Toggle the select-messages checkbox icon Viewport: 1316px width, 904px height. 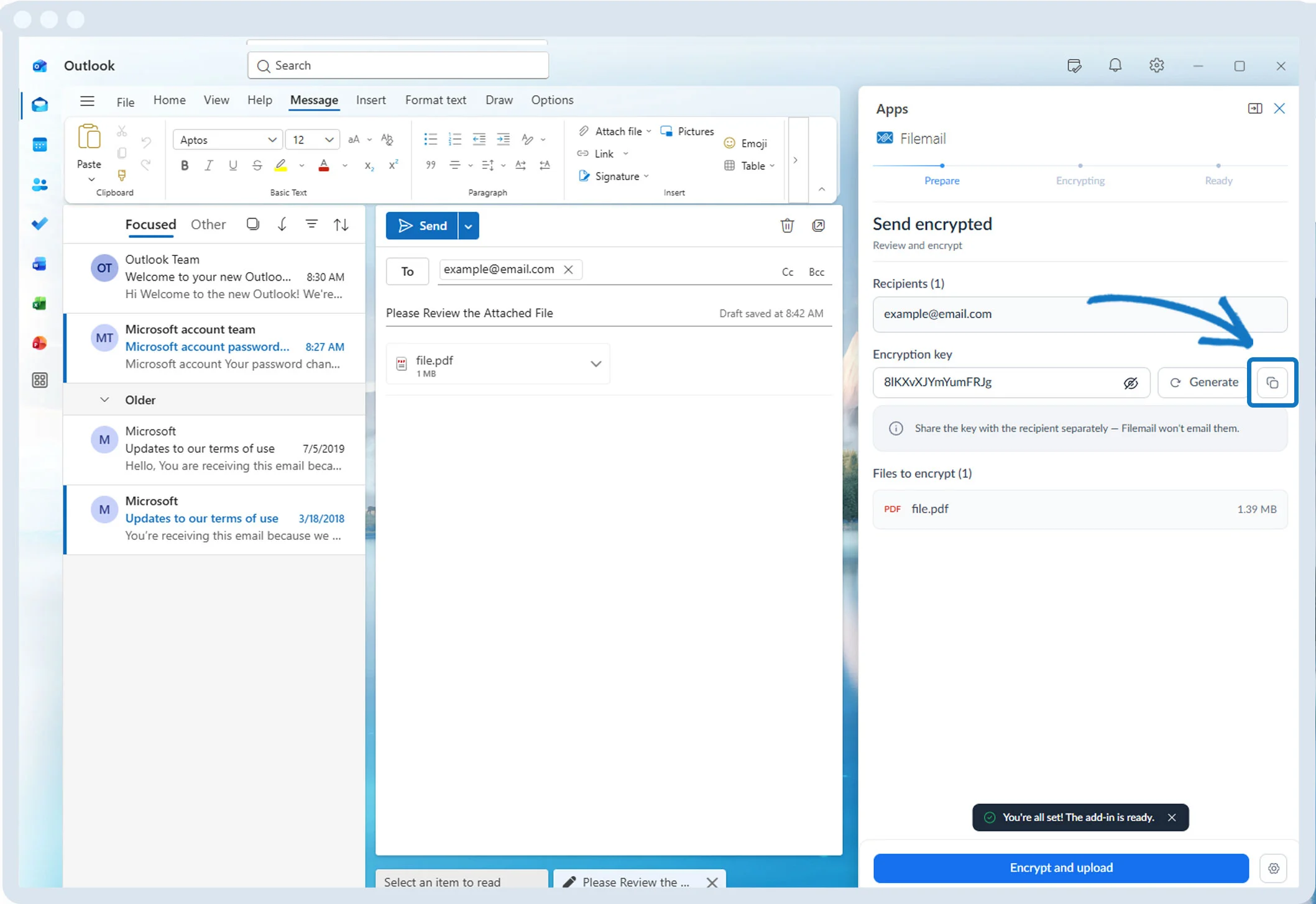point(252,224)
